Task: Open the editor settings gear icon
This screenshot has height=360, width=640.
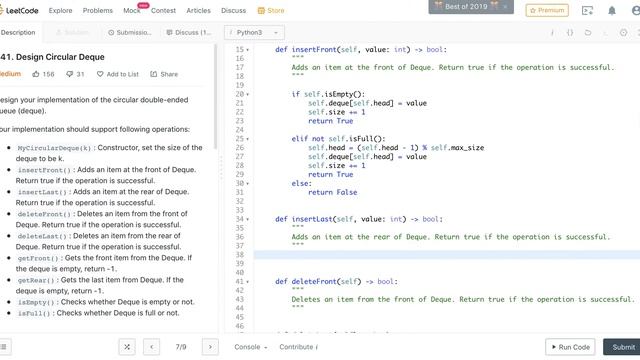Action: click(x=623, y=33)
